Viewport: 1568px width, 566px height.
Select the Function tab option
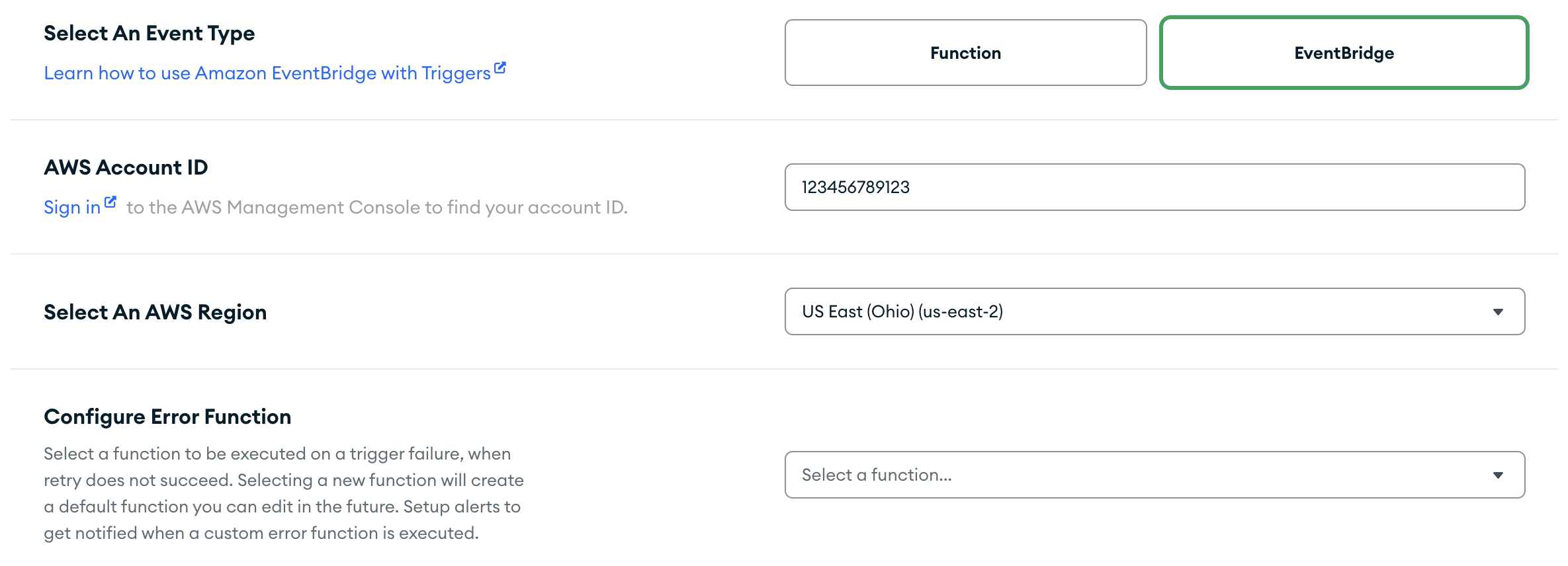click(x=965, y=52)
